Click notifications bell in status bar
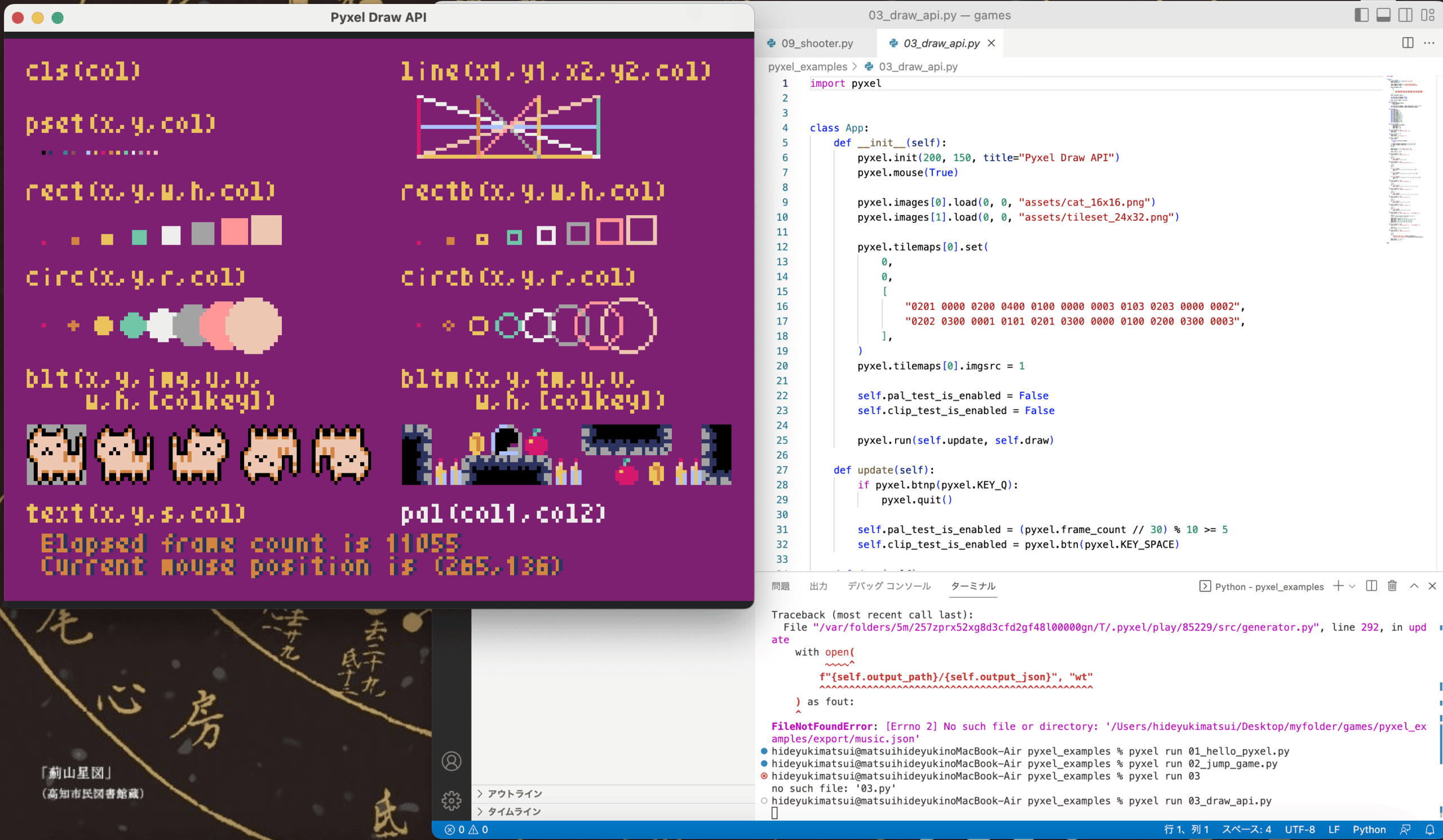Viewport: 1443px width, 840px height. click(x=1429, y=829)
